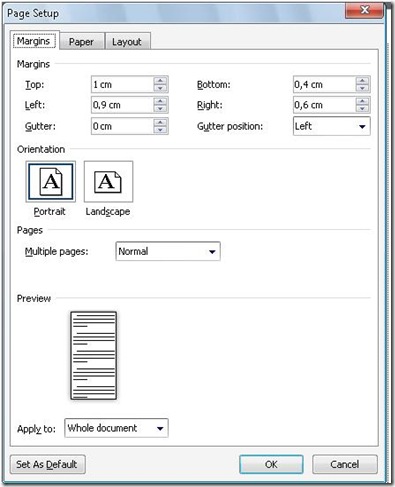Decrease Bottom margin with down arrow
The height and width of the screenshot is (487, 395).
coord(362,88)
